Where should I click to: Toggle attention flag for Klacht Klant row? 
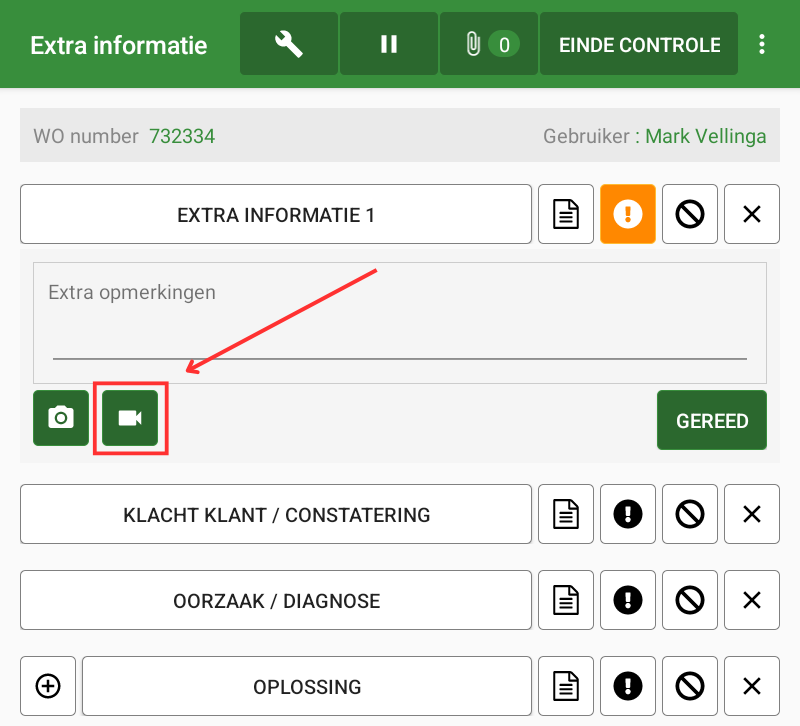[628, 515]
